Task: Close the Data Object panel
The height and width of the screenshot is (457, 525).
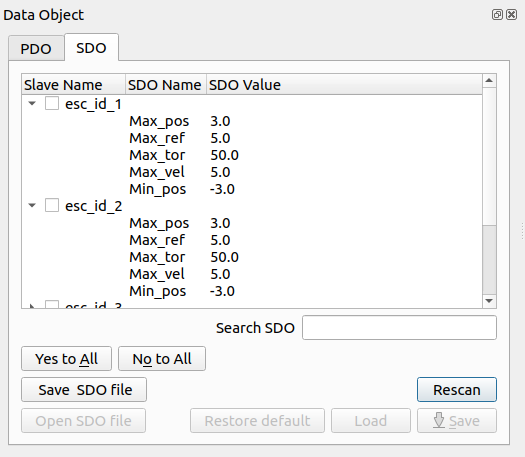Action: 512,15
